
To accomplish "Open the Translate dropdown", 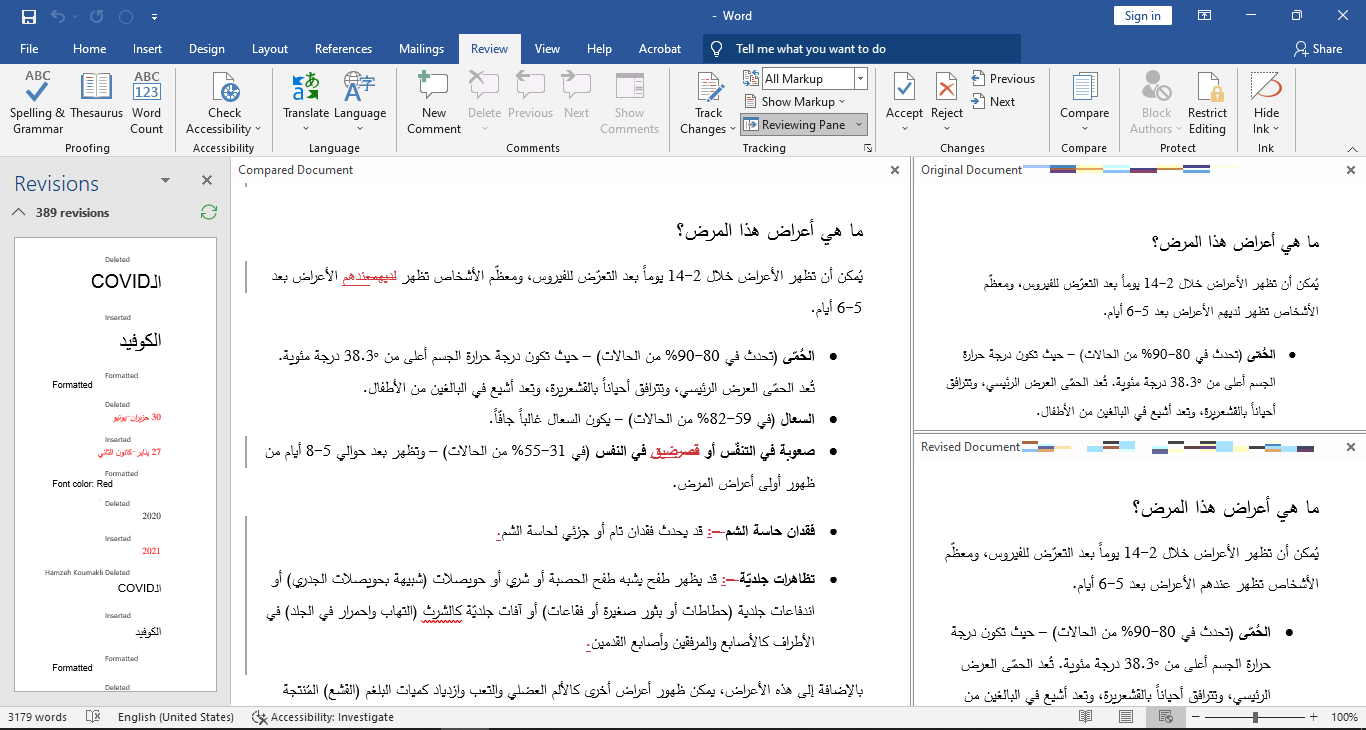I will (305, 102).
